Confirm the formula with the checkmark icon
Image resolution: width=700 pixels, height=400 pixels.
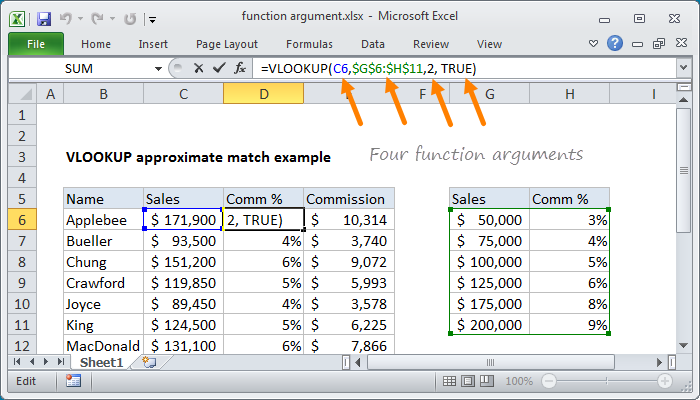pyautogui.click(x=219, y=68)
